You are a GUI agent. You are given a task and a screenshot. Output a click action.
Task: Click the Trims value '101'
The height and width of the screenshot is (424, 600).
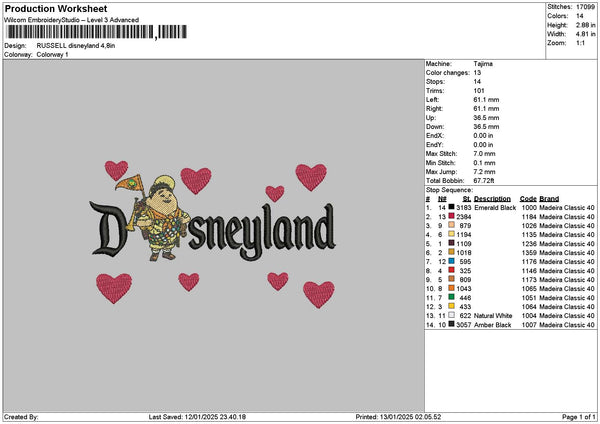point(479,91)
